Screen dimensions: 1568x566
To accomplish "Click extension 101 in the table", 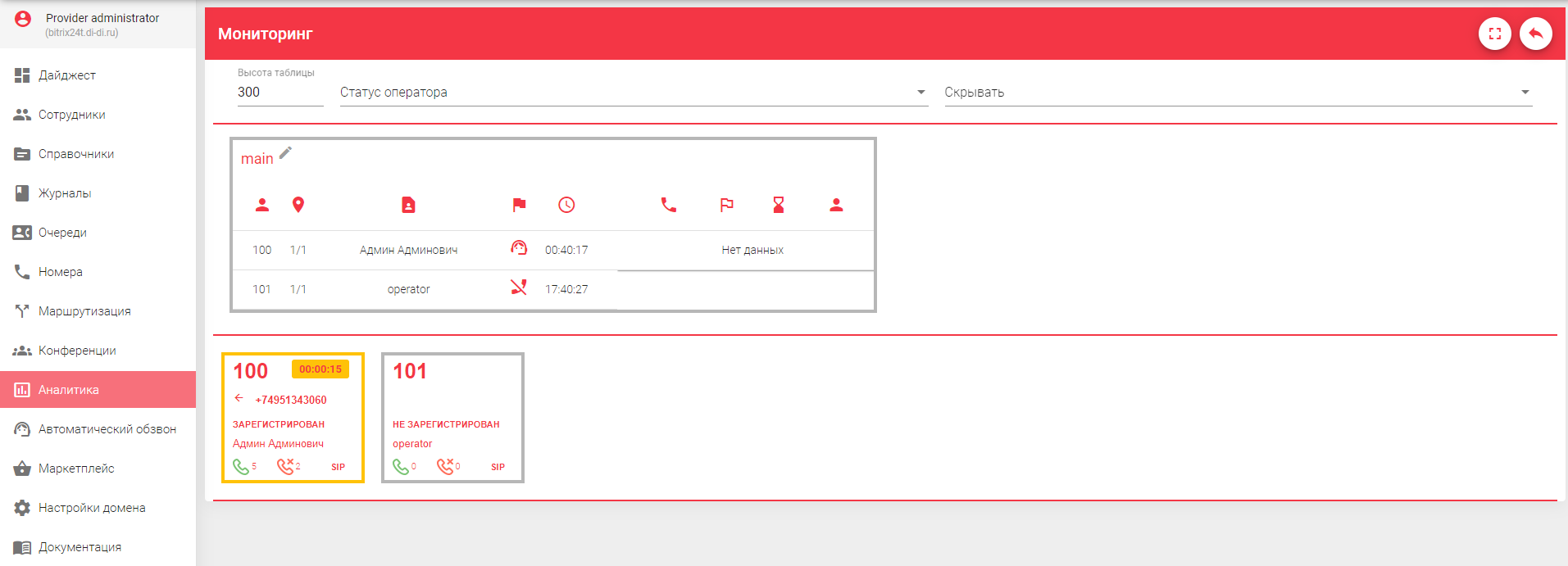I will 261,289.
